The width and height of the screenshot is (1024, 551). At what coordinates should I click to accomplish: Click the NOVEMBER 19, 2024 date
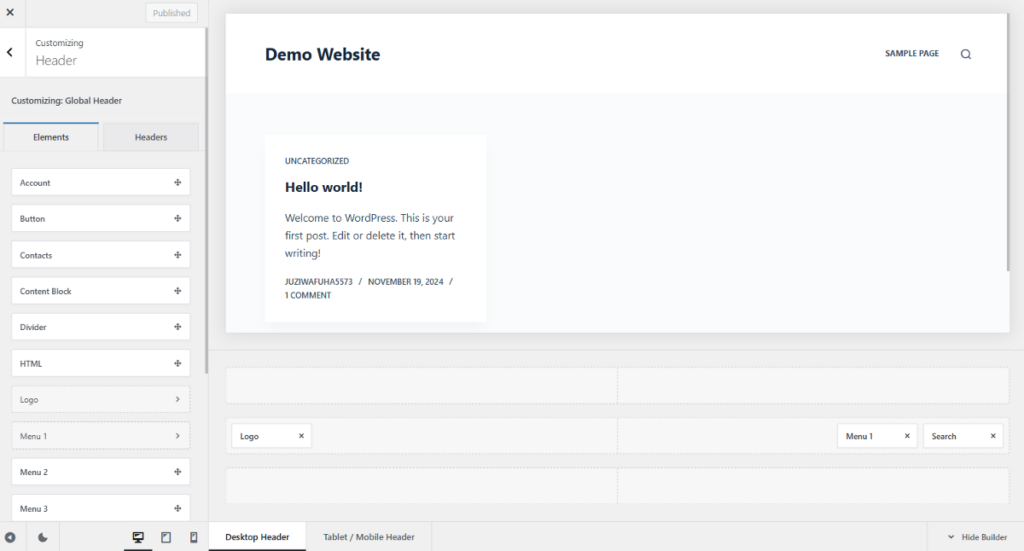[x=406, y=282]
